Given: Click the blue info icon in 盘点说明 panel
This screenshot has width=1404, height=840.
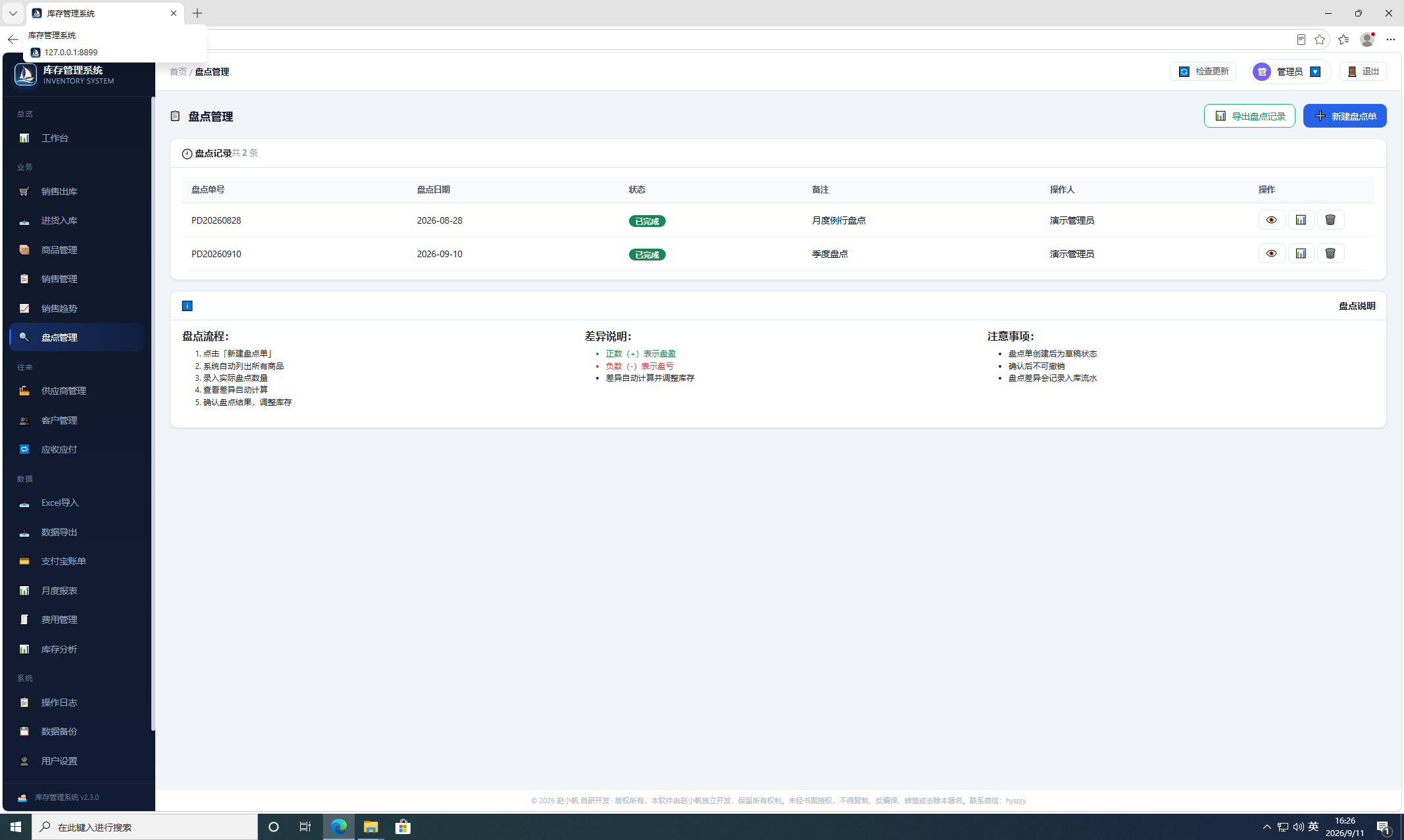Looking at the screenshot, I should pos(187,306).
